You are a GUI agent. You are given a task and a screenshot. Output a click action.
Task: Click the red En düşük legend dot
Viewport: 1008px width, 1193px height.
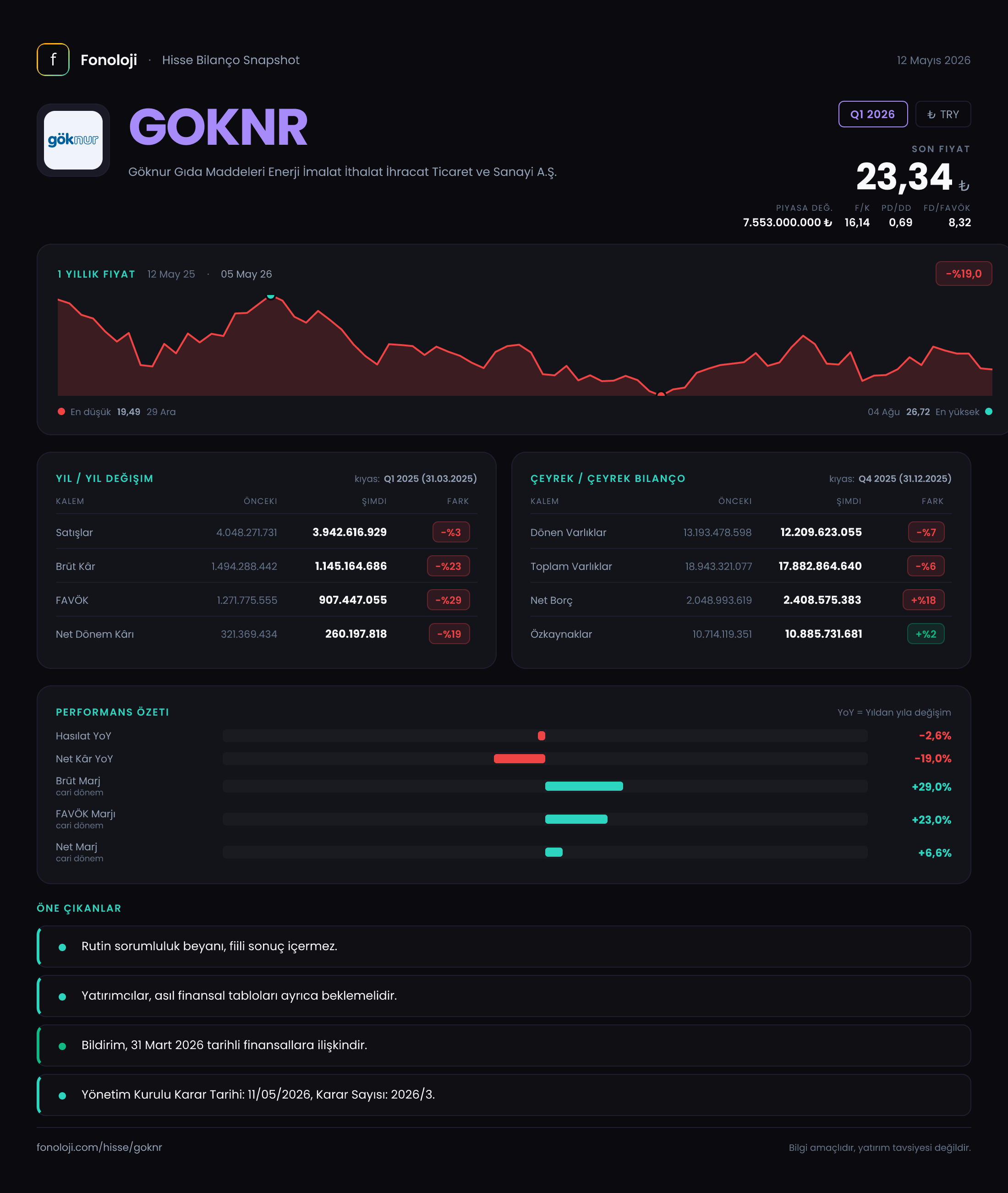[61, 411]
